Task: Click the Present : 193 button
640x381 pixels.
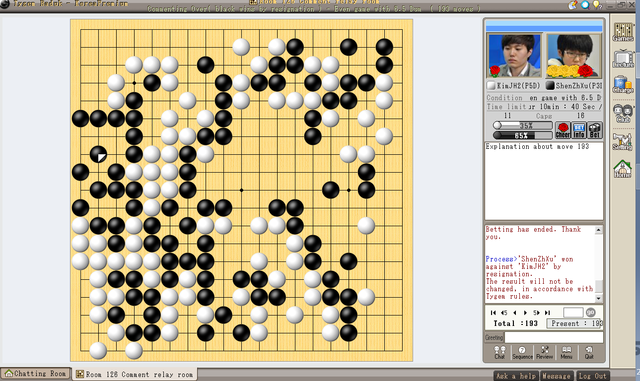Action: click(x=575, y=323)
